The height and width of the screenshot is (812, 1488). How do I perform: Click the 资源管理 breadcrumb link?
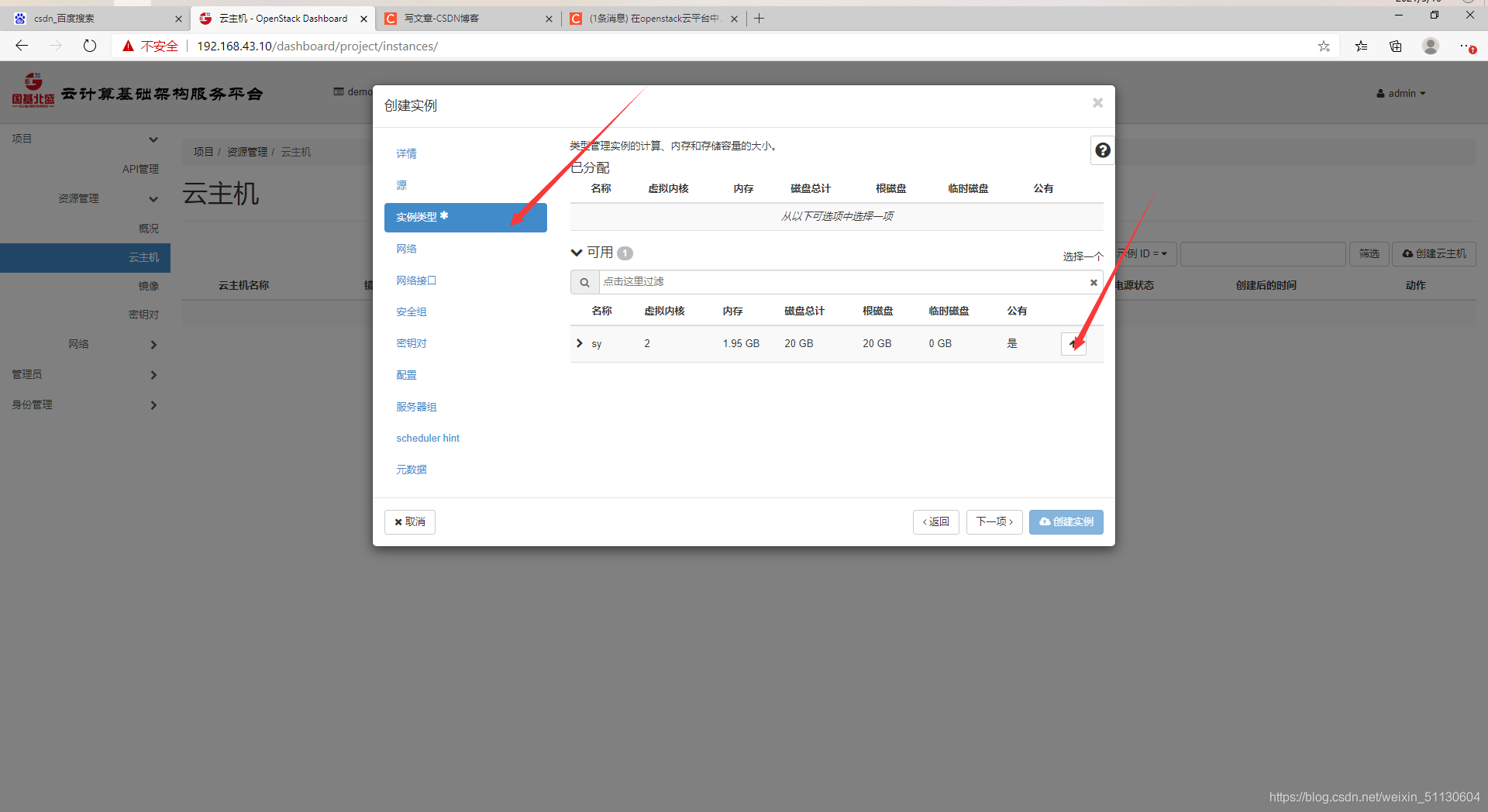point(247,152)
